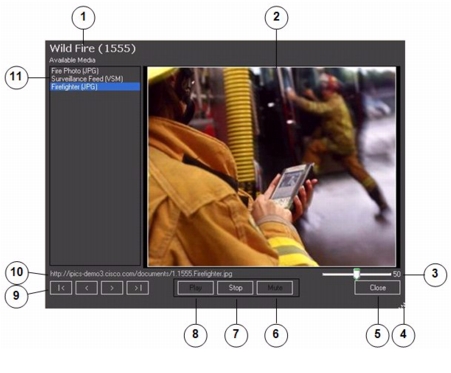The image size is (451, 373).
Task: Close the Wild Fire media window
Action: [377, 288]
